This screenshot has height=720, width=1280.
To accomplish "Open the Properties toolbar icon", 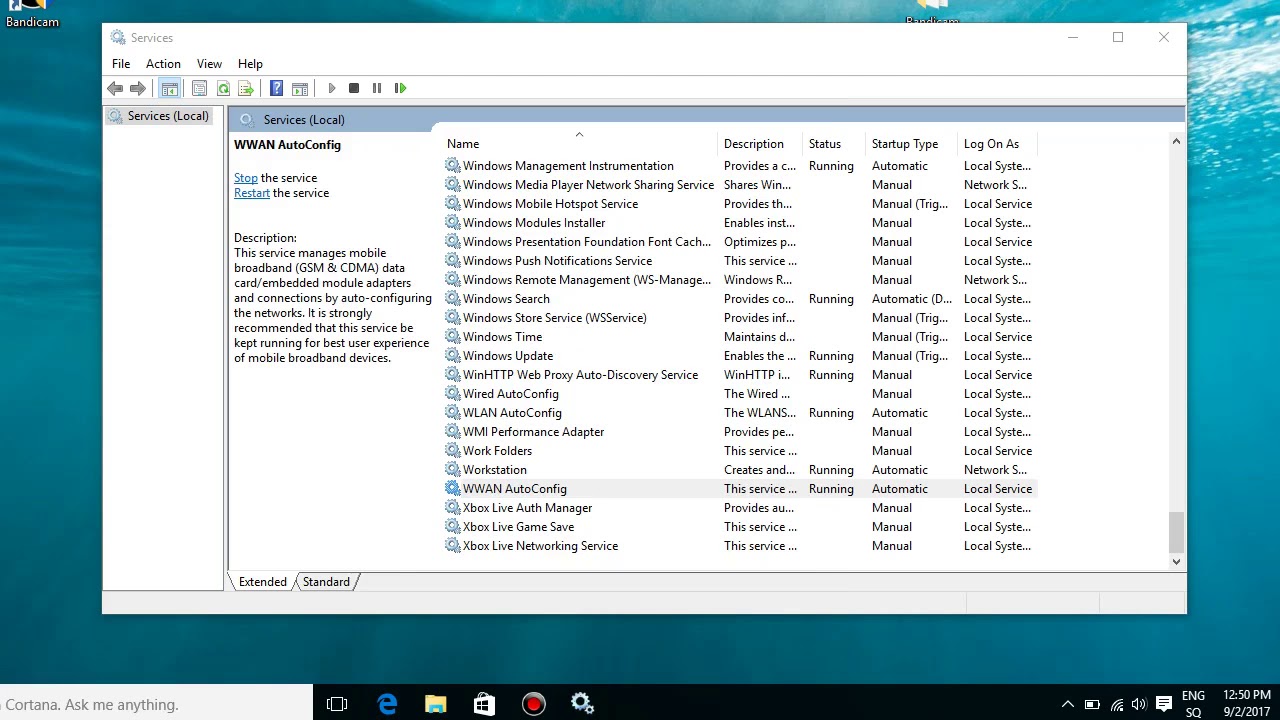I will coord(199,88).
